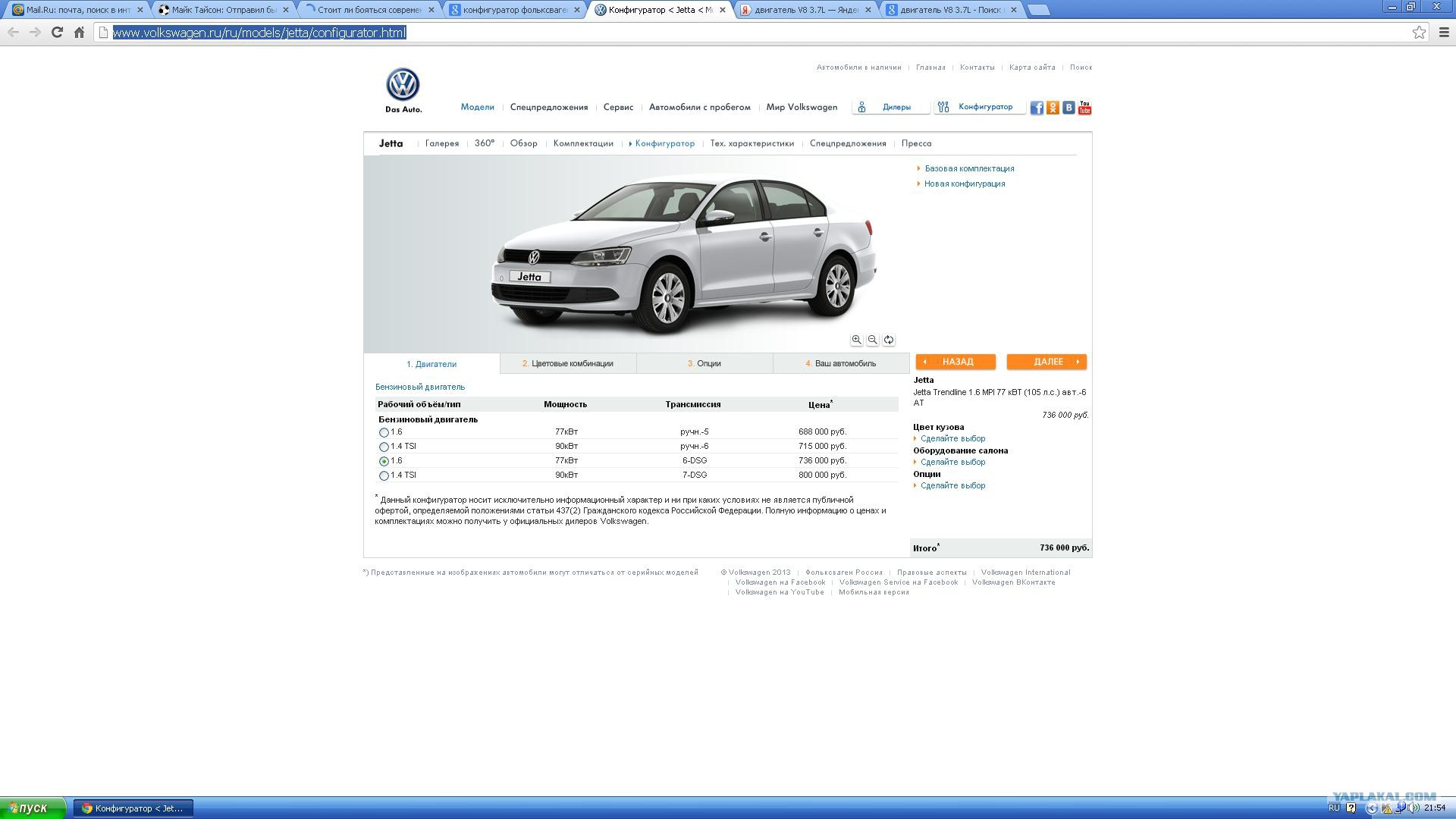This screenshot has width=1456, height=819.
Task: Open the Автомобили в наличии link
Action: point(859,67)
